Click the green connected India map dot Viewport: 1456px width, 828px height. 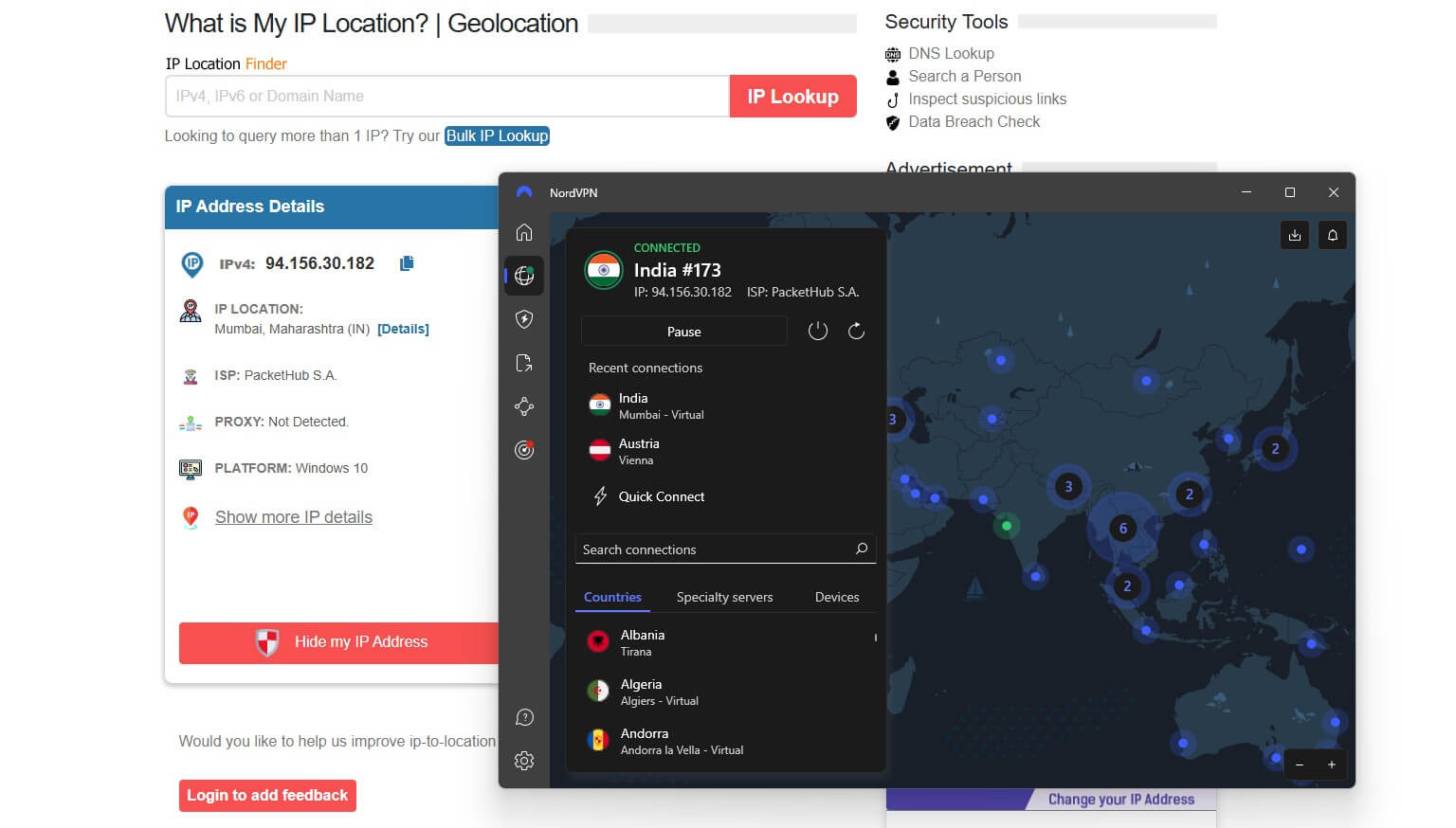1007,526
